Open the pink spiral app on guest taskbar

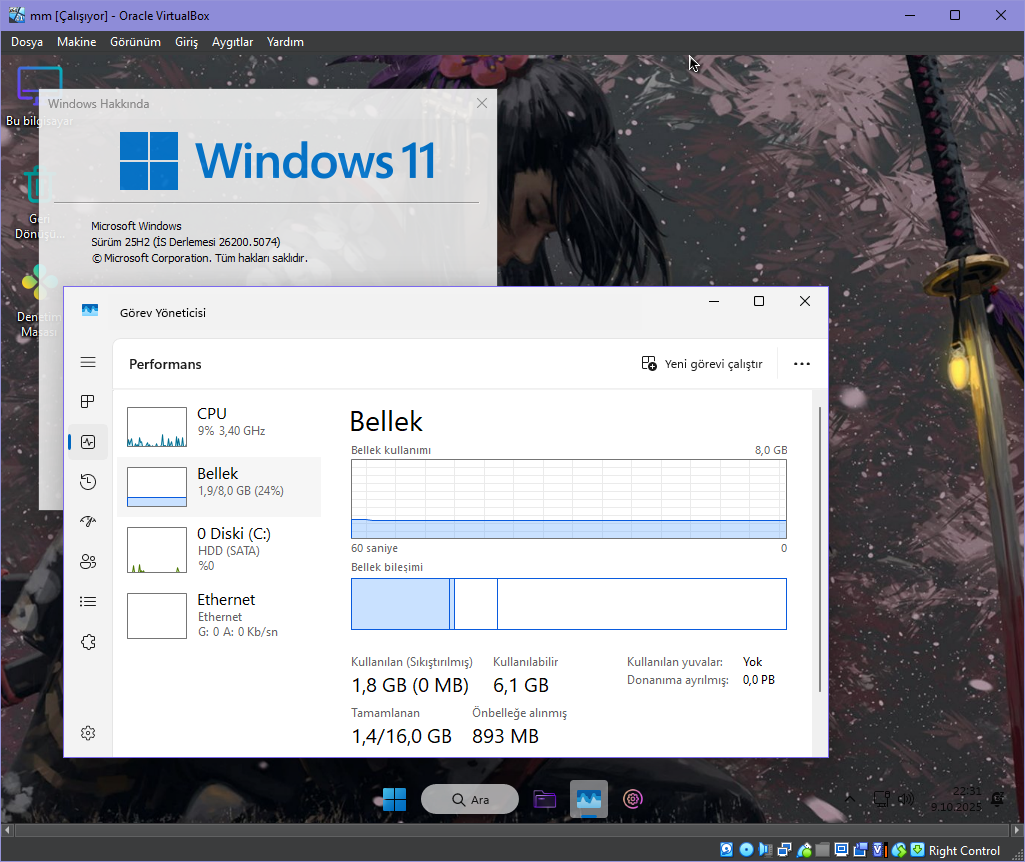[632, 799]
